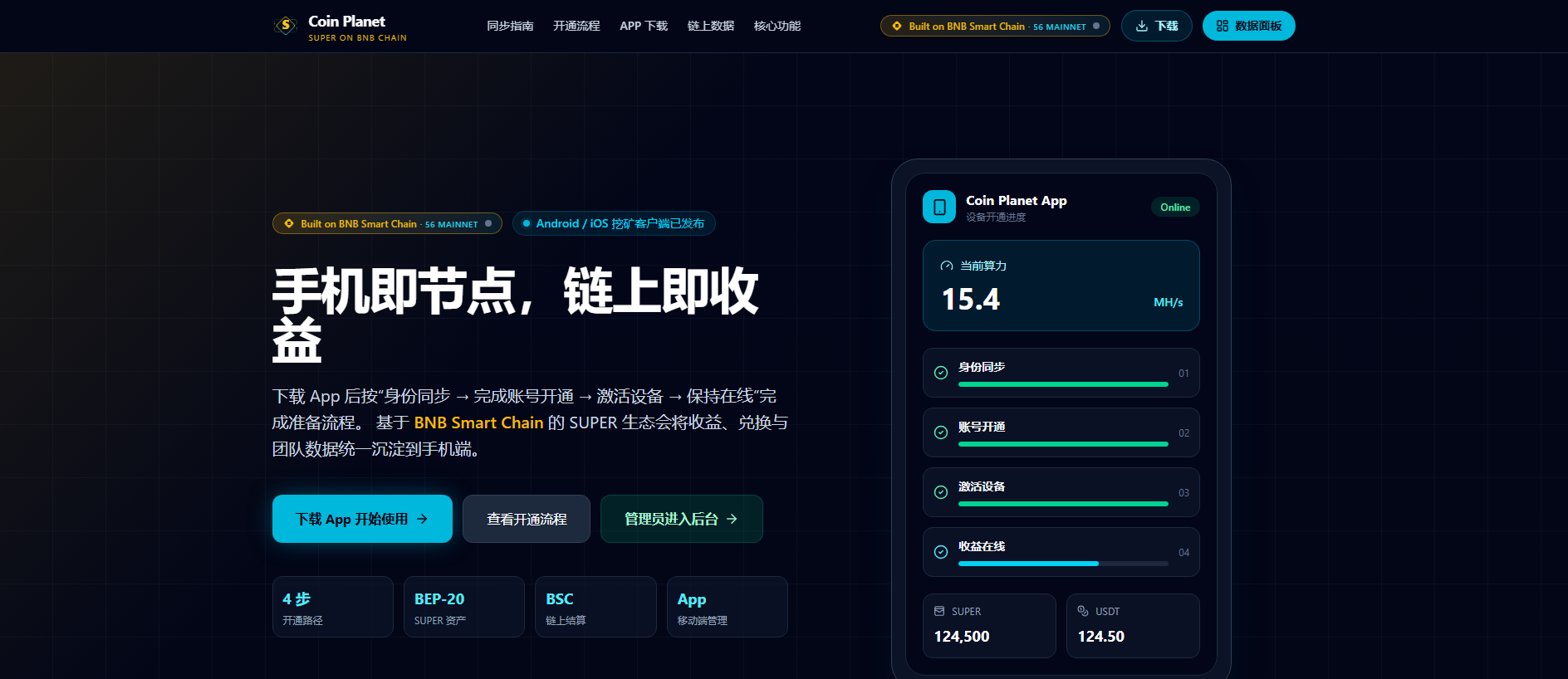This screenshot has width=1568, height=679.
Task: Click the download arrow icon in header
Action: pos(1142,26)
